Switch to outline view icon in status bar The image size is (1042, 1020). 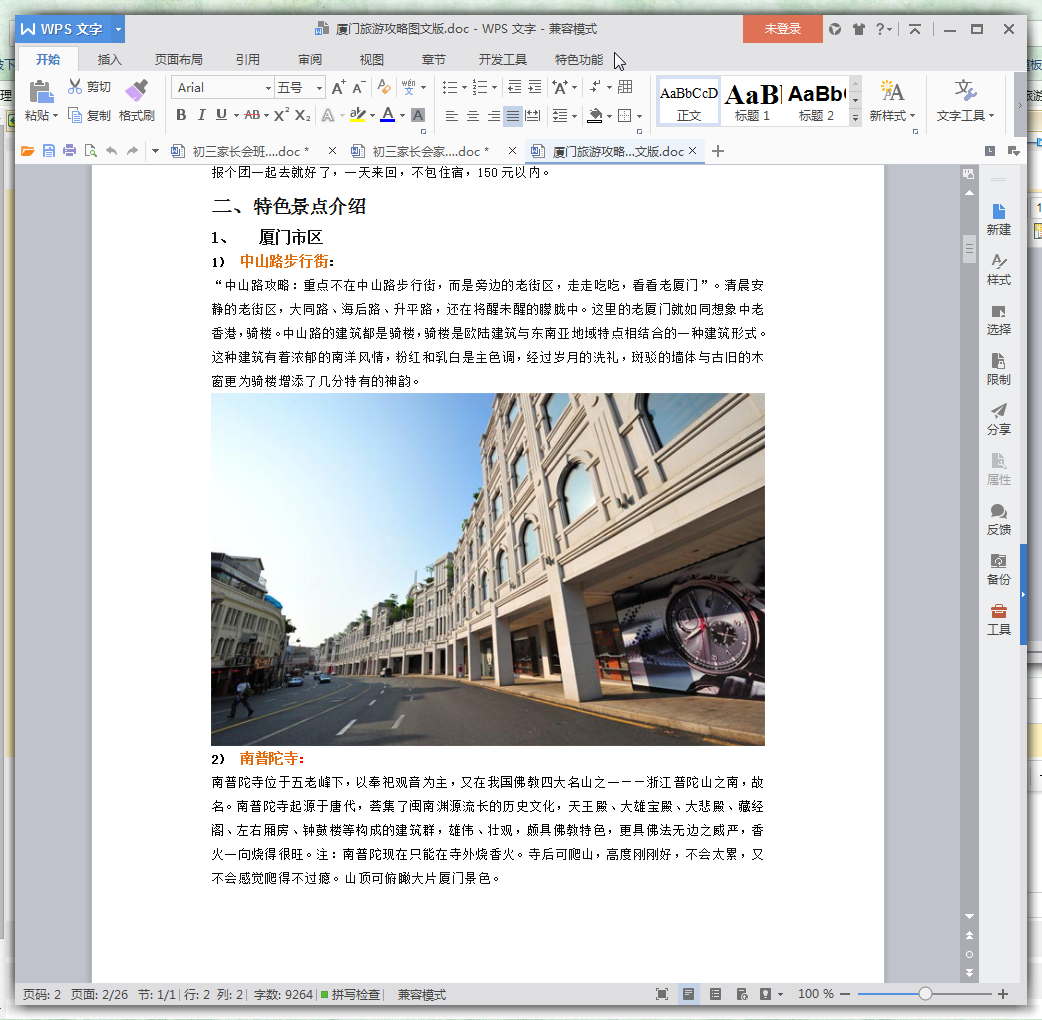coord(715,994)
